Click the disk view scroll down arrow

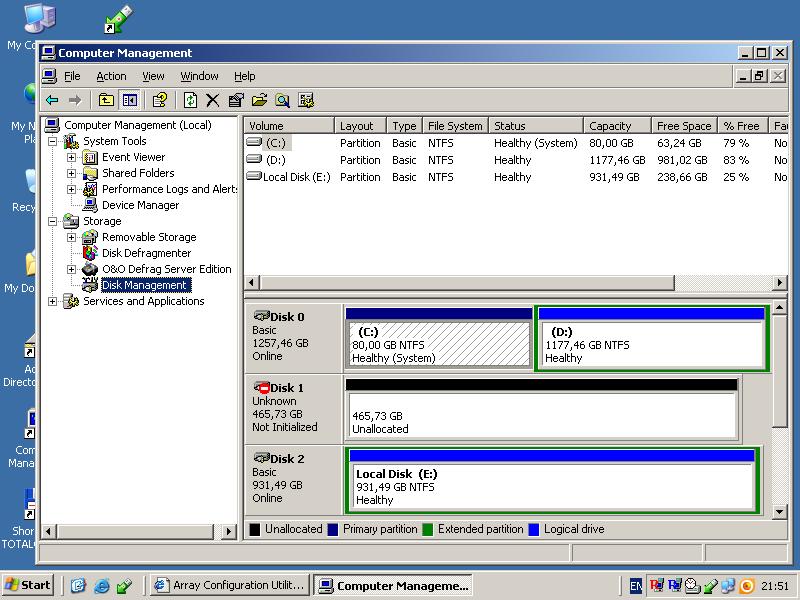tap(779, 512)
